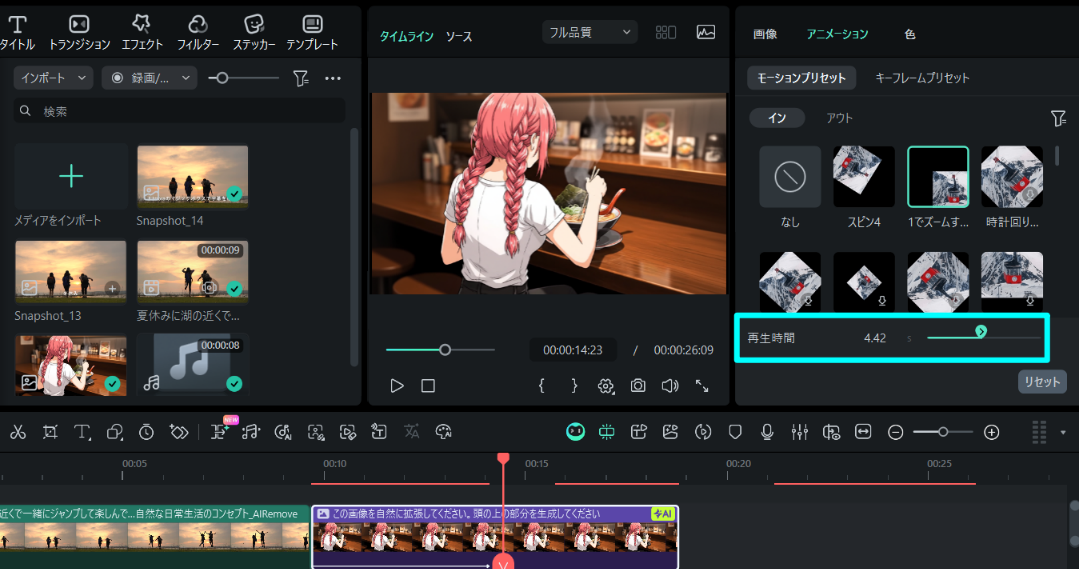Click the text-to-video icon
The height and width of the screenshot is (569, 1079).
tap(639, 432)
